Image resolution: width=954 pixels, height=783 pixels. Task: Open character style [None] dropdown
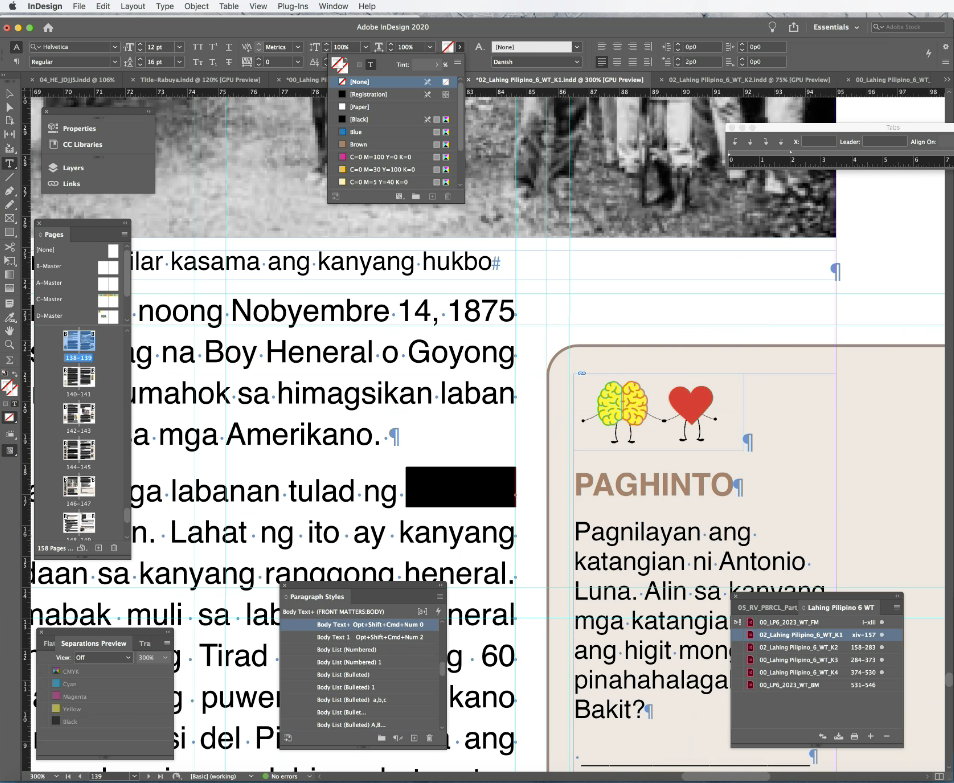tap(577, 47)
